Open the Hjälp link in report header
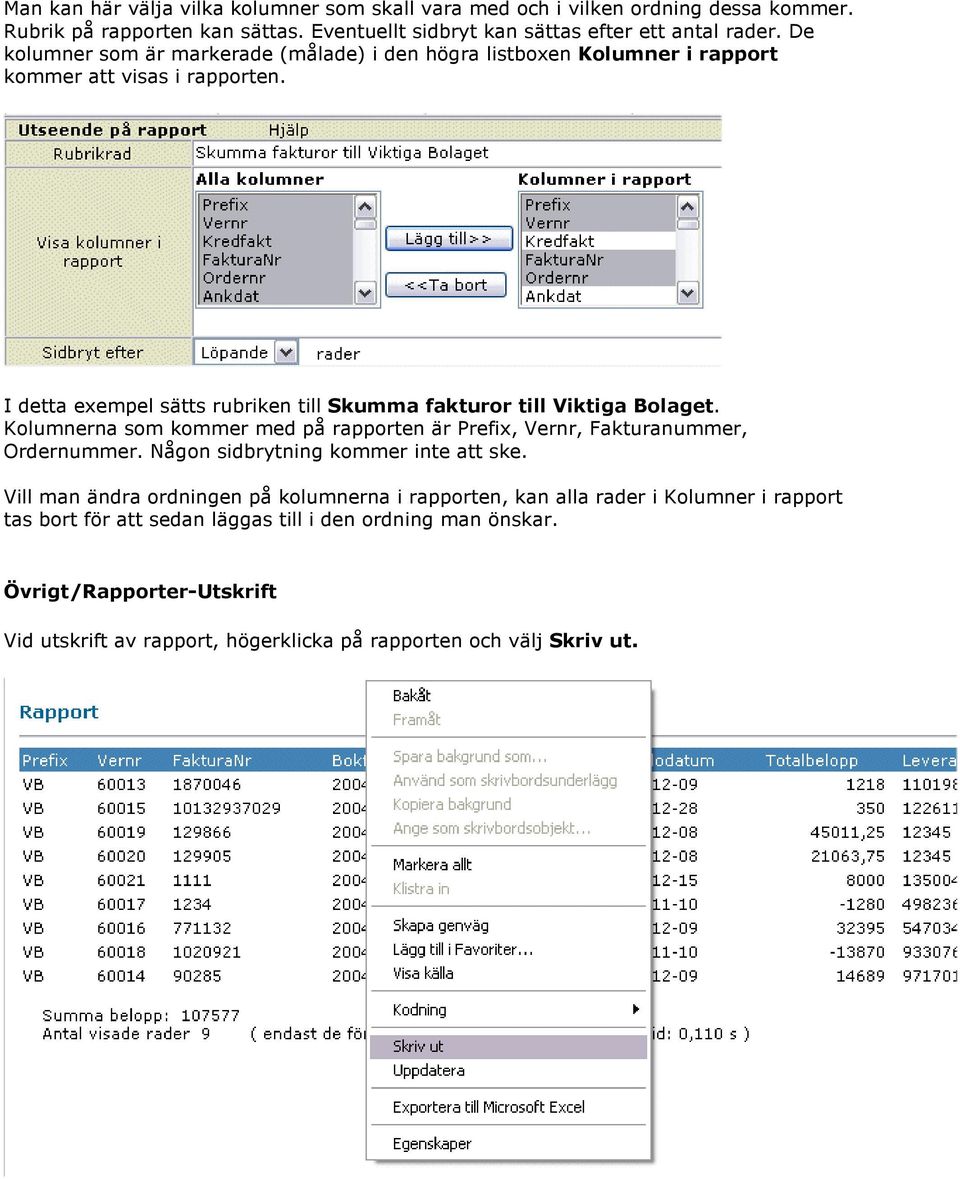Screen dimensions: 960x1179 (x=289, y=130)
